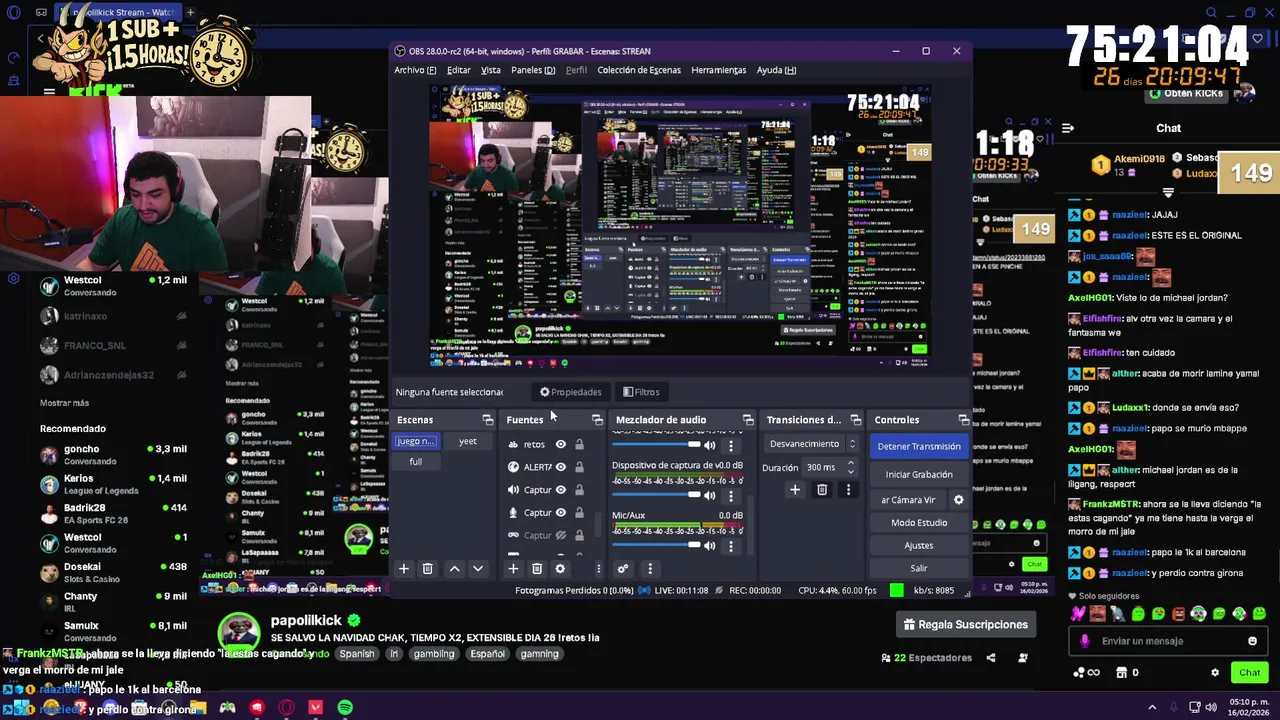This screenshot has width=1280, height=720.
Task: Share the Kick stream with share icon
Action: (x=991, y=658)
